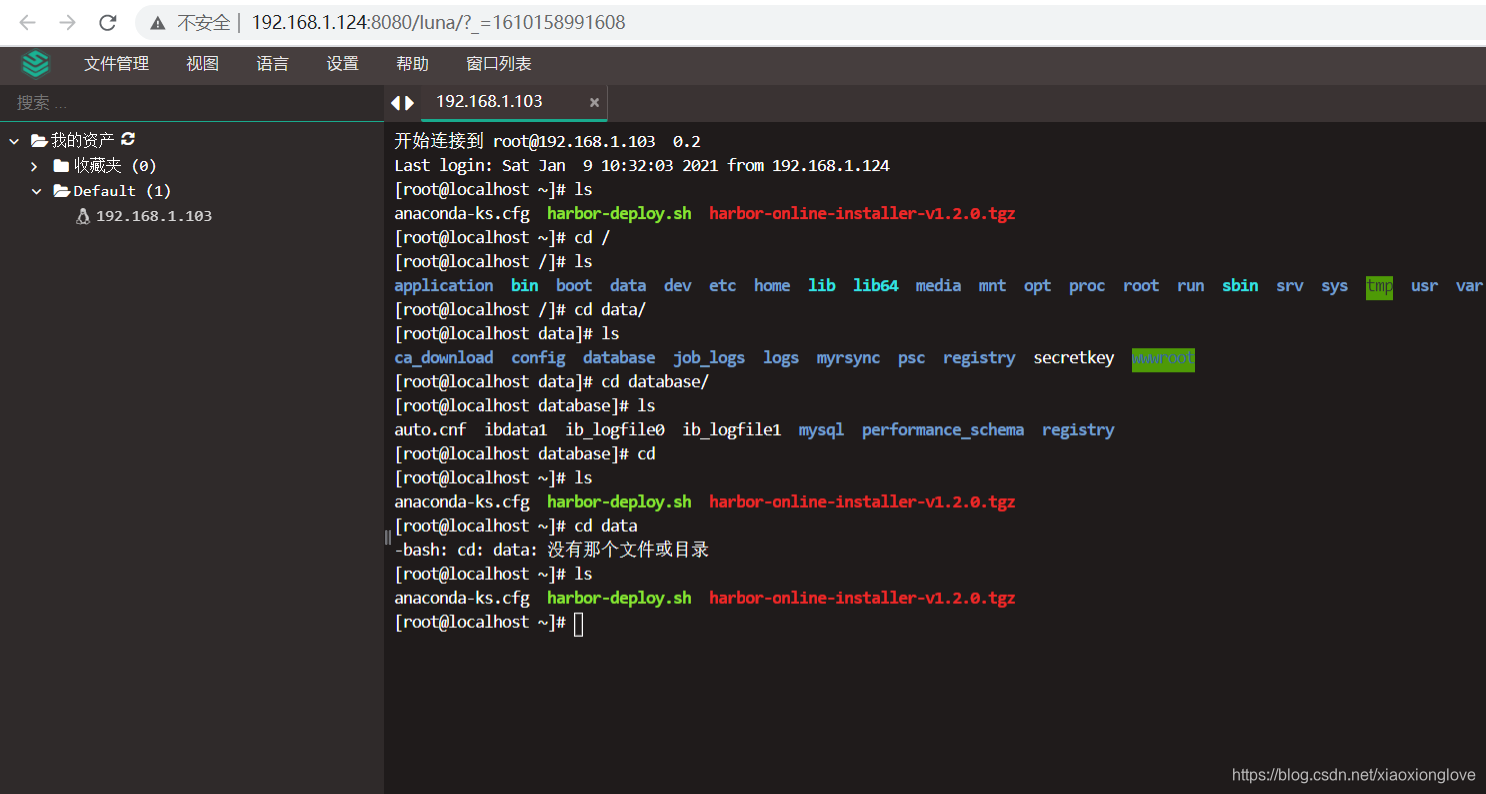The height and width of the screenshot is (794, 1486).
Task: Close the 192.168.1.103 tab
Action: (594, 102)
